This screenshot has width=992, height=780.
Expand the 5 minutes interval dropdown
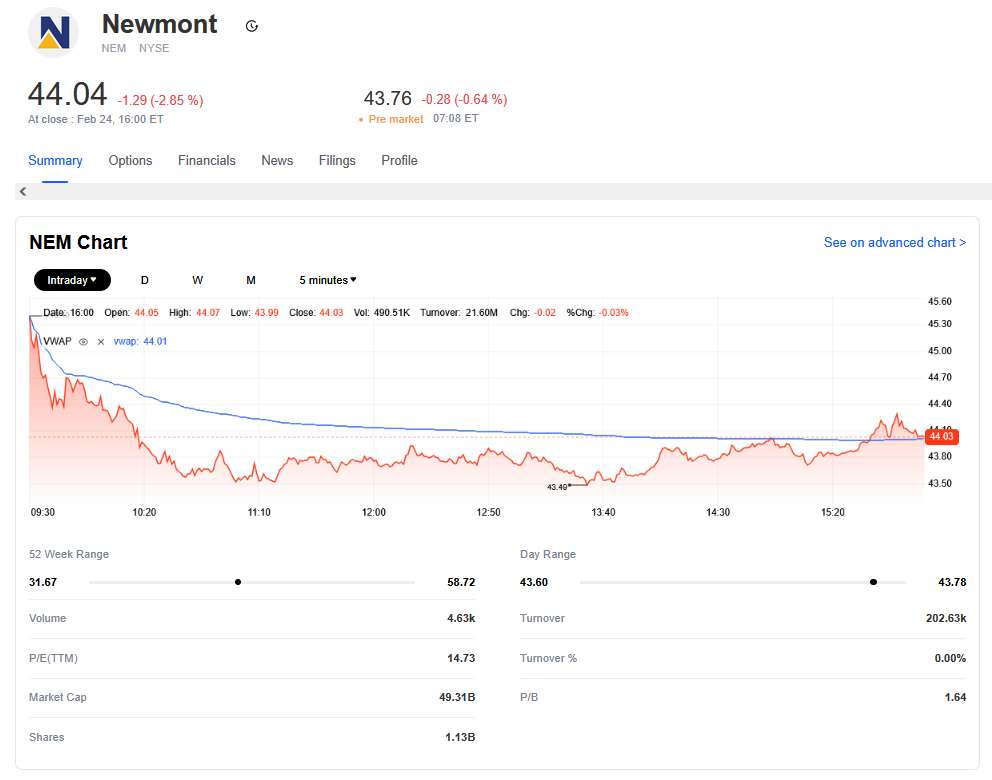[x=328, y=280]
